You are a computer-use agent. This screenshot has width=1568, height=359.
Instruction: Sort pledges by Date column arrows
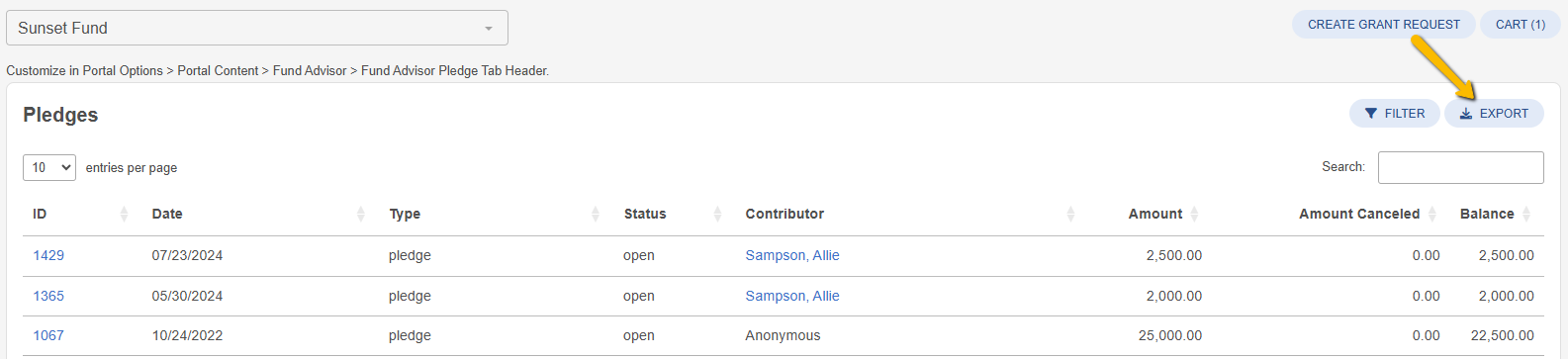(361, 214)
